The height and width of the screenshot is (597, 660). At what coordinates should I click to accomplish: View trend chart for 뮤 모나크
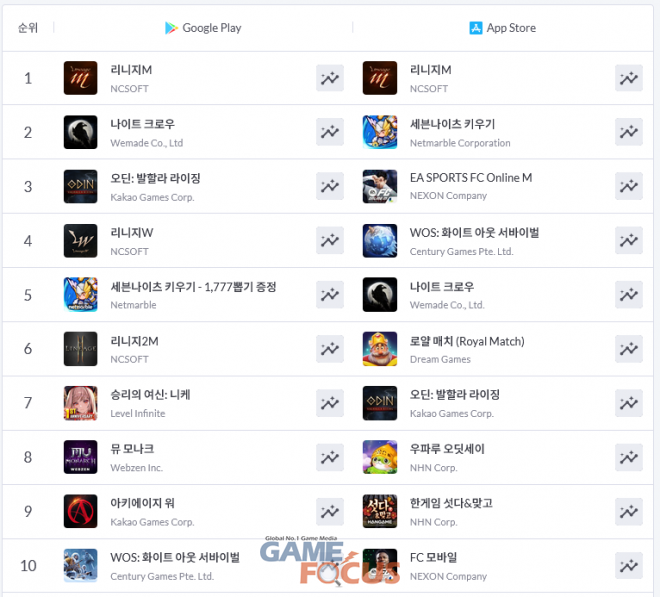tap(330, 457)
